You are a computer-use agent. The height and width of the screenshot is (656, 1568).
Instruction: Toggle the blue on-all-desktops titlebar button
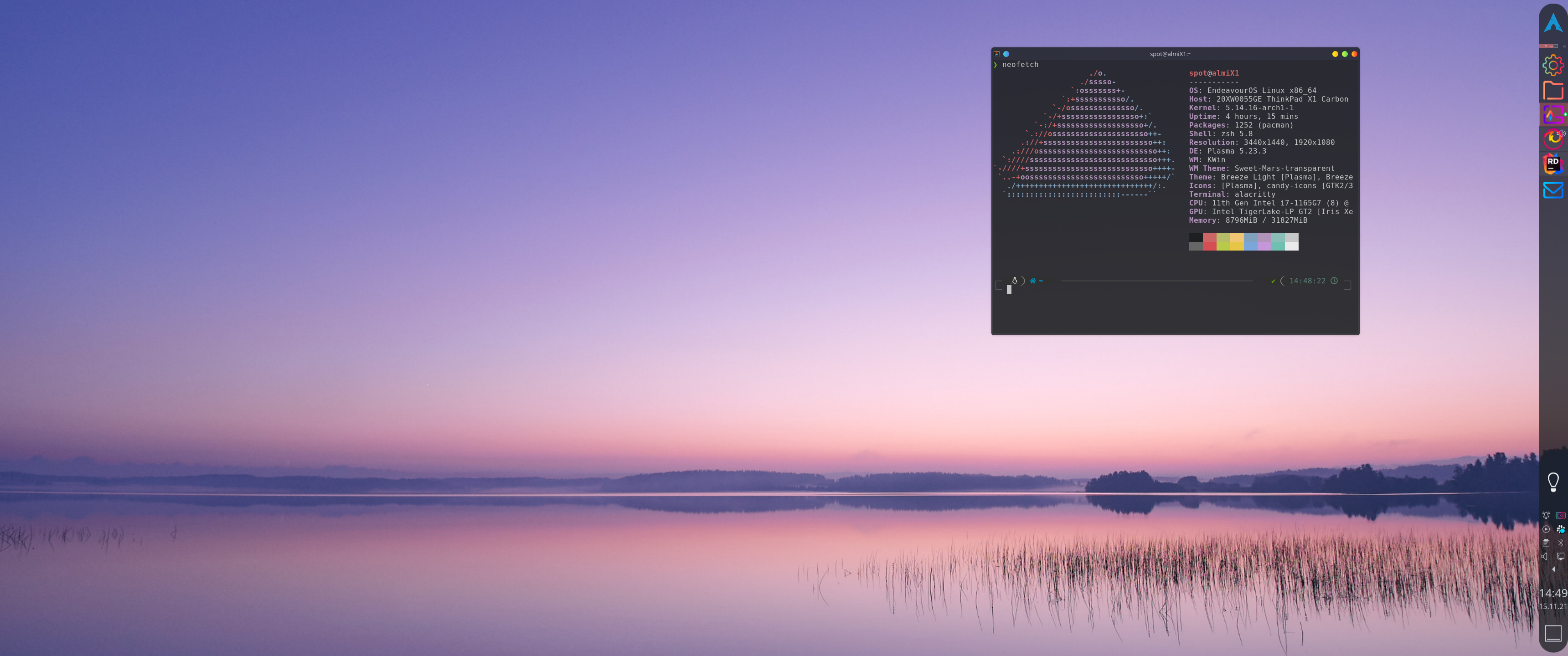pyautogui.click(x=1006, y=54)
